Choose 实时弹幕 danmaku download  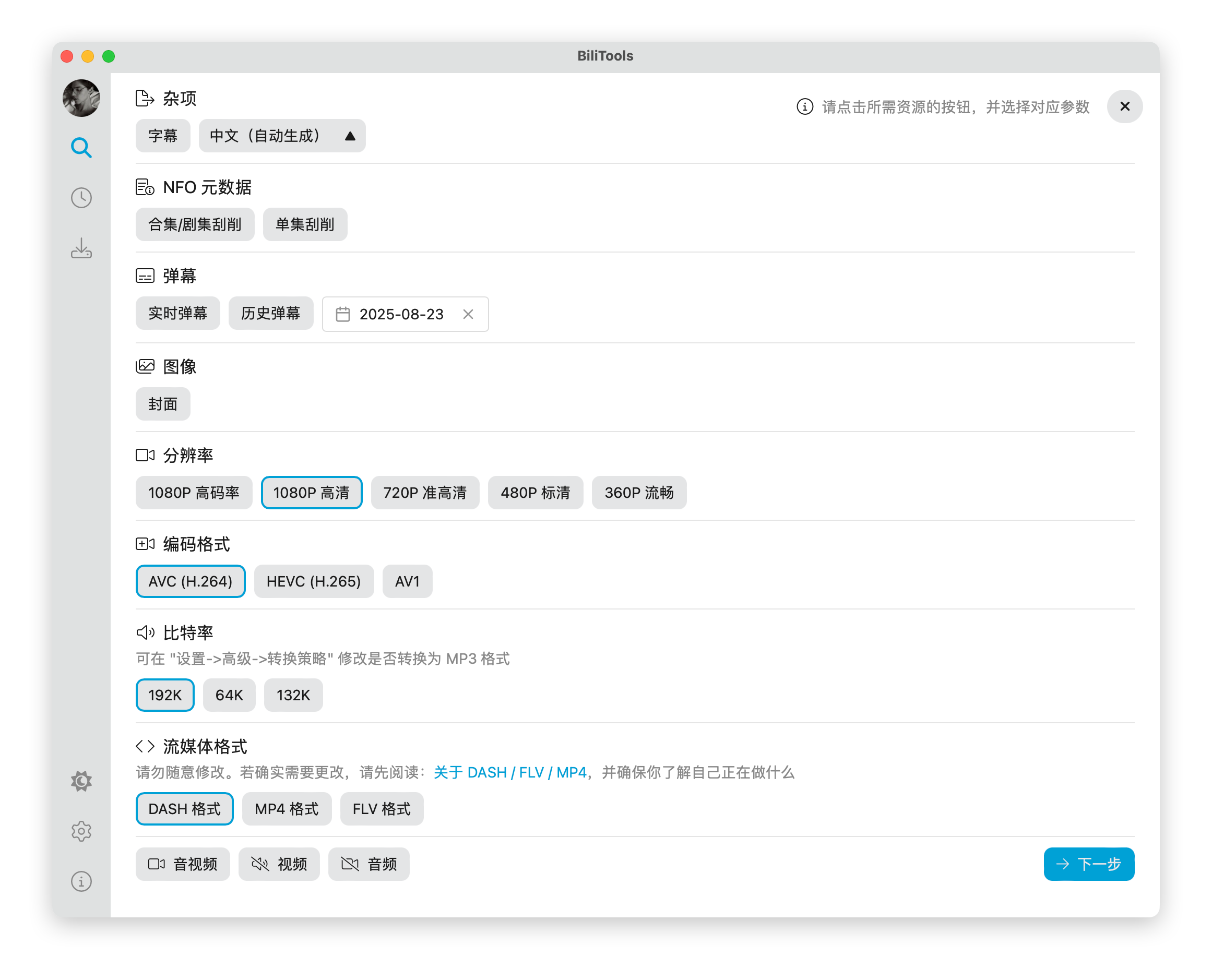coord(178,313)
